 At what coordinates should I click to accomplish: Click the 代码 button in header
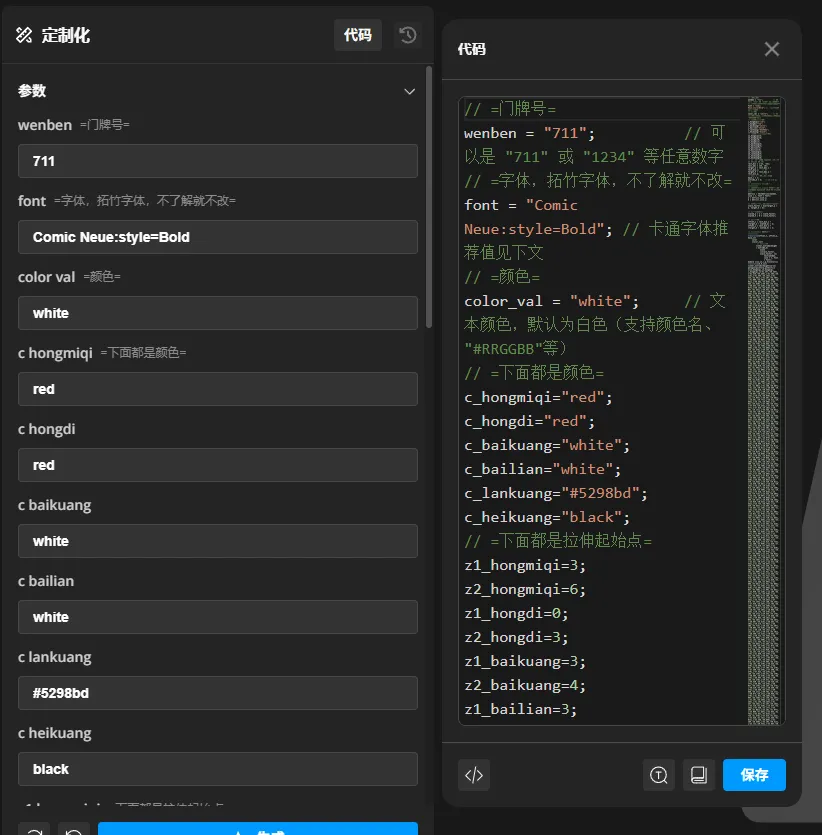pos(358,35)
